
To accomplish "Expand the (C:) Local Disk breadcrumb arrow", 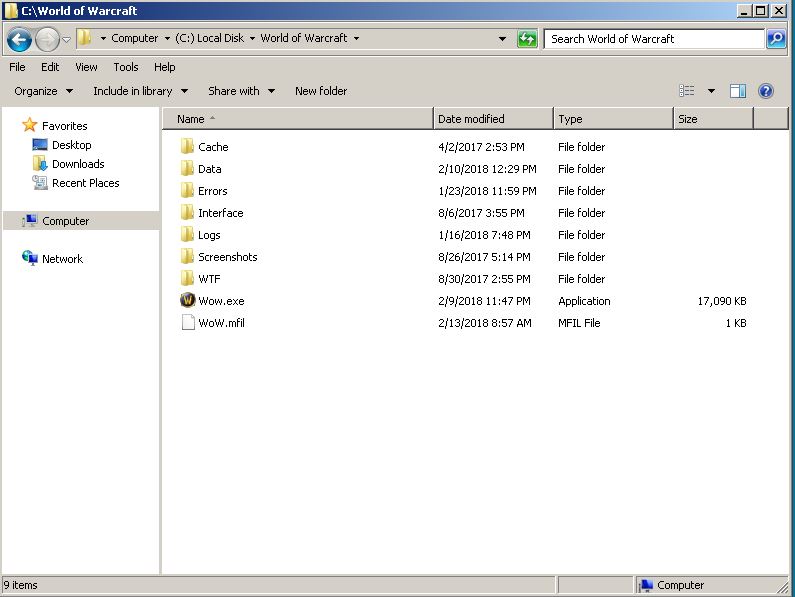I will [x=252, y=39].
